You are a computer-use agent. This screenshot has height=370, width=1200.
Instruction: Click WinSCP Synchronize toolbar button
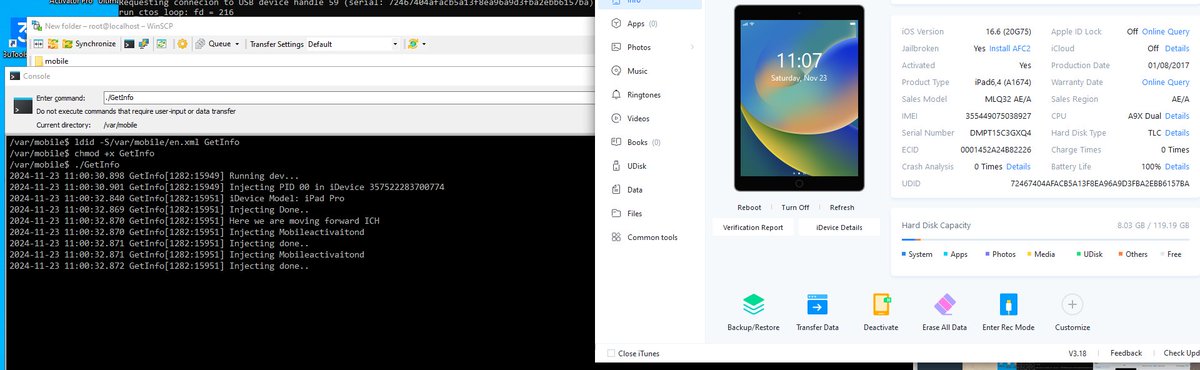88,44
